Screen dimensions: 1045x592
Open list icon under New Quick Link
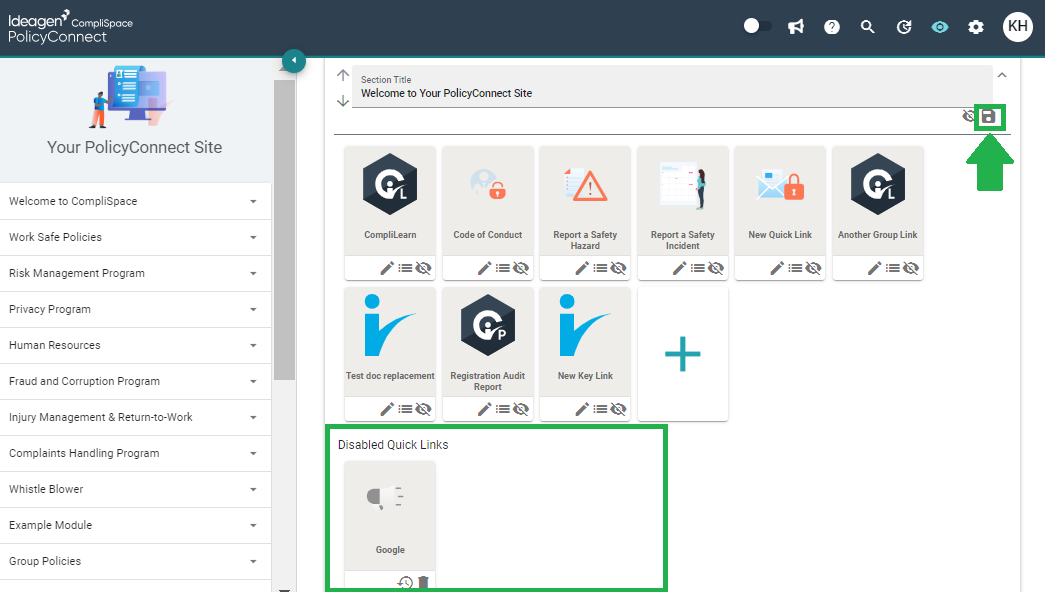(x=796, y=268)
